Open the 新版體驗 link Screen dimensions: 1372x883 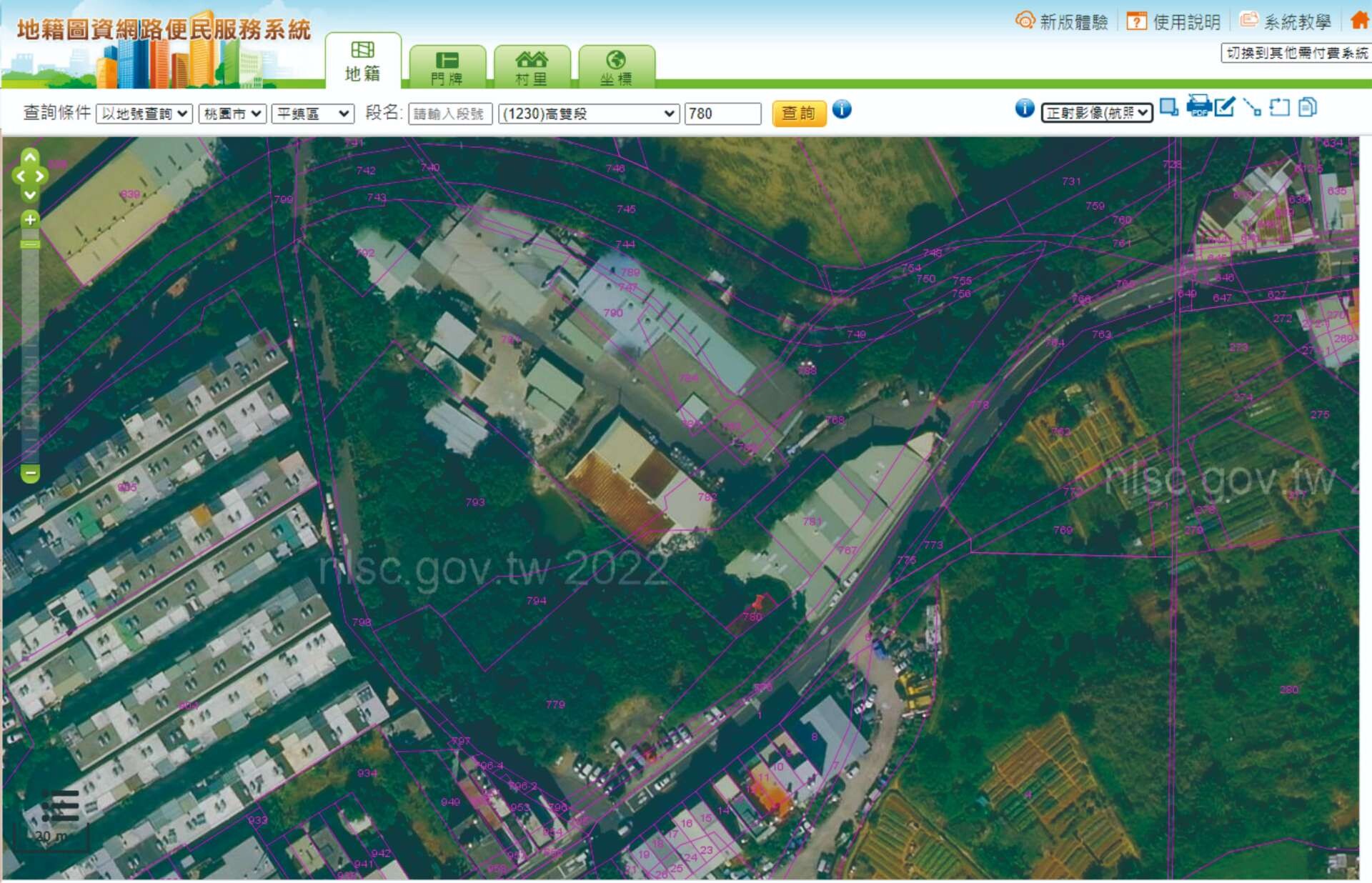(1062, 21)
